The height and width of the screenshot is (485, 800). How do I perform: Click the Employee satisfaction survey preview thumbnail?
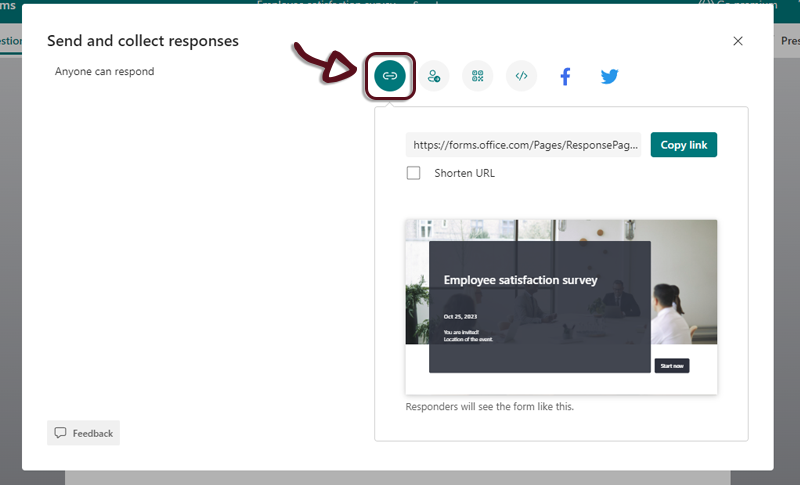[561, 305]
